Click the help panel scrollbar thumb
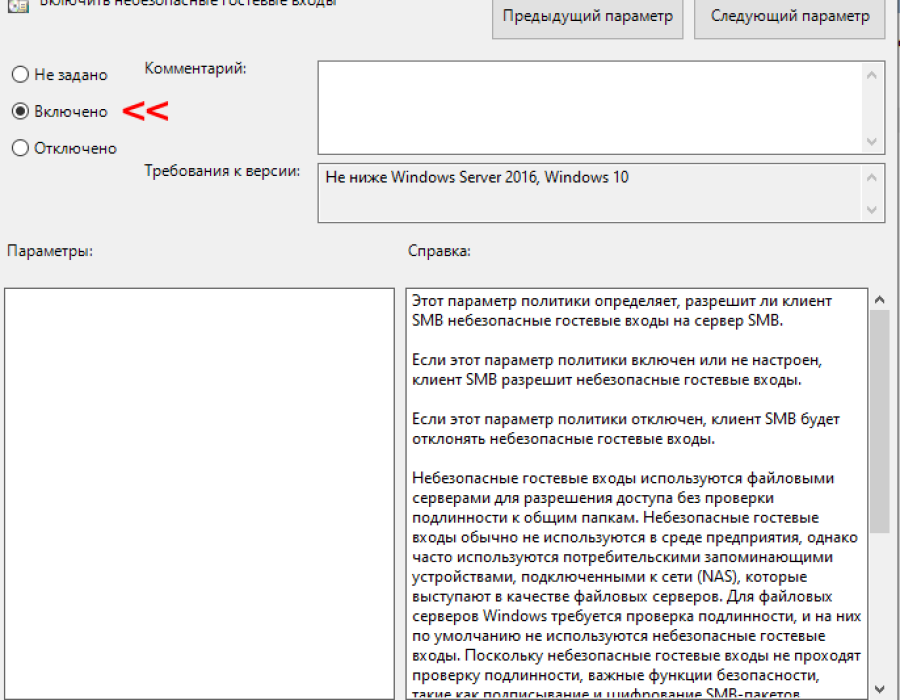 click(879, 422)
